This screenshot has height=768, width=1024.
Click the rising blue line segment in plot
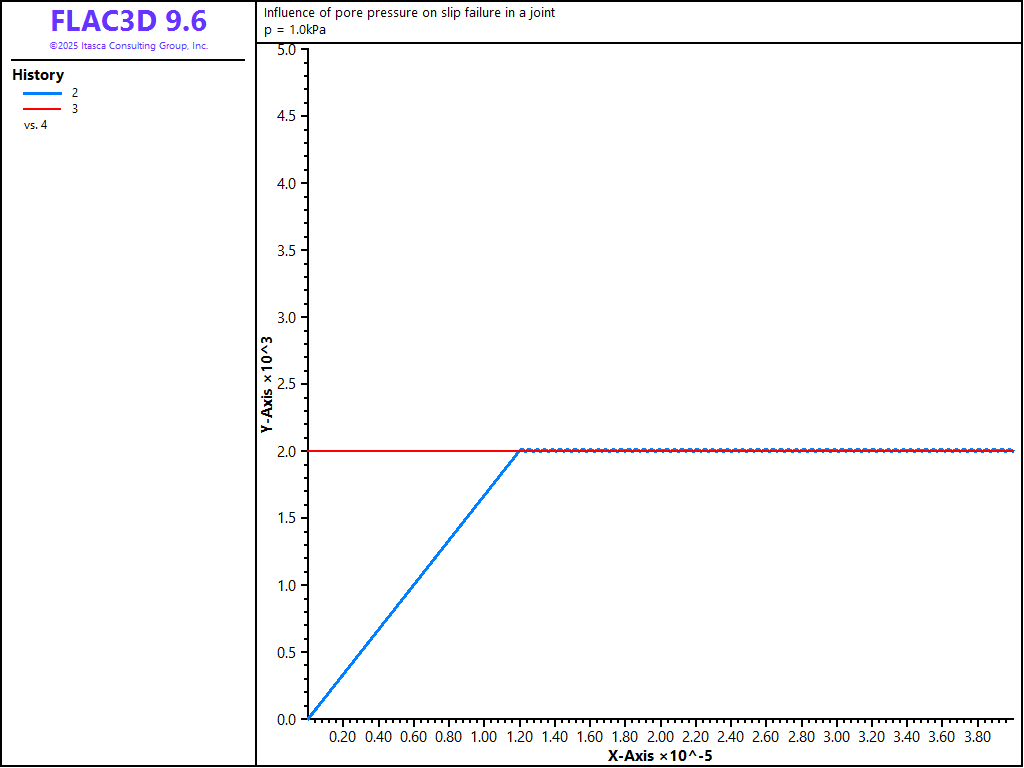pyautogui.click(x=414, y=584)
